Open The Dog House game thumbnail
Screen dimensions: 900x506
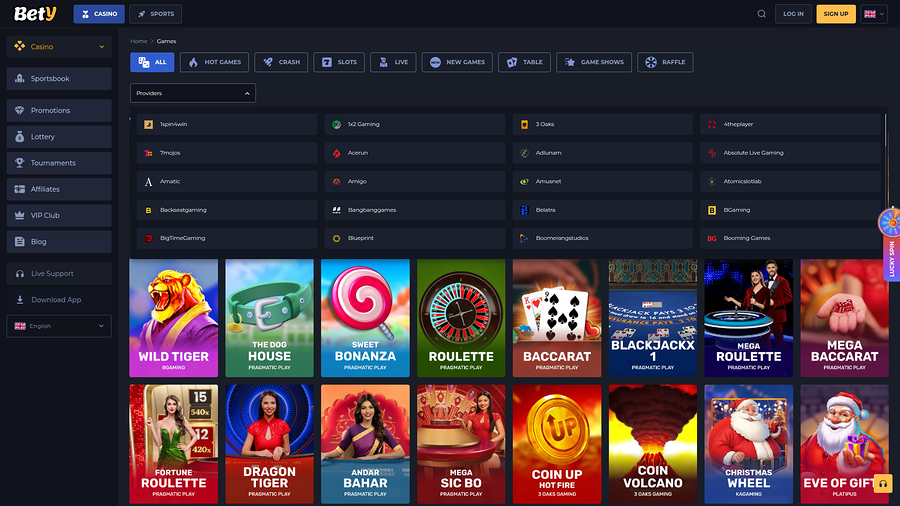pos(270,318)
